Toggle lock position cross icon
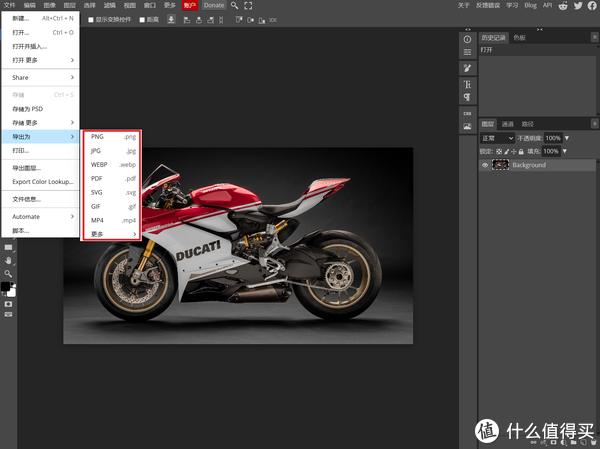600x449 pixels. [514, 152]
